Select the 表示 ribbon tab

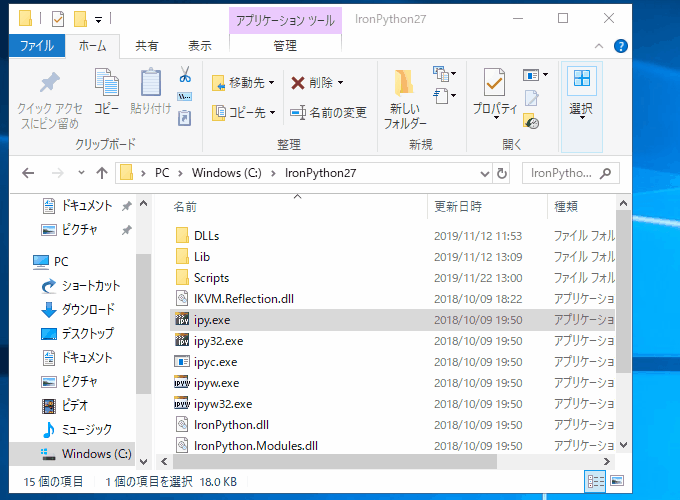point(200,46)
